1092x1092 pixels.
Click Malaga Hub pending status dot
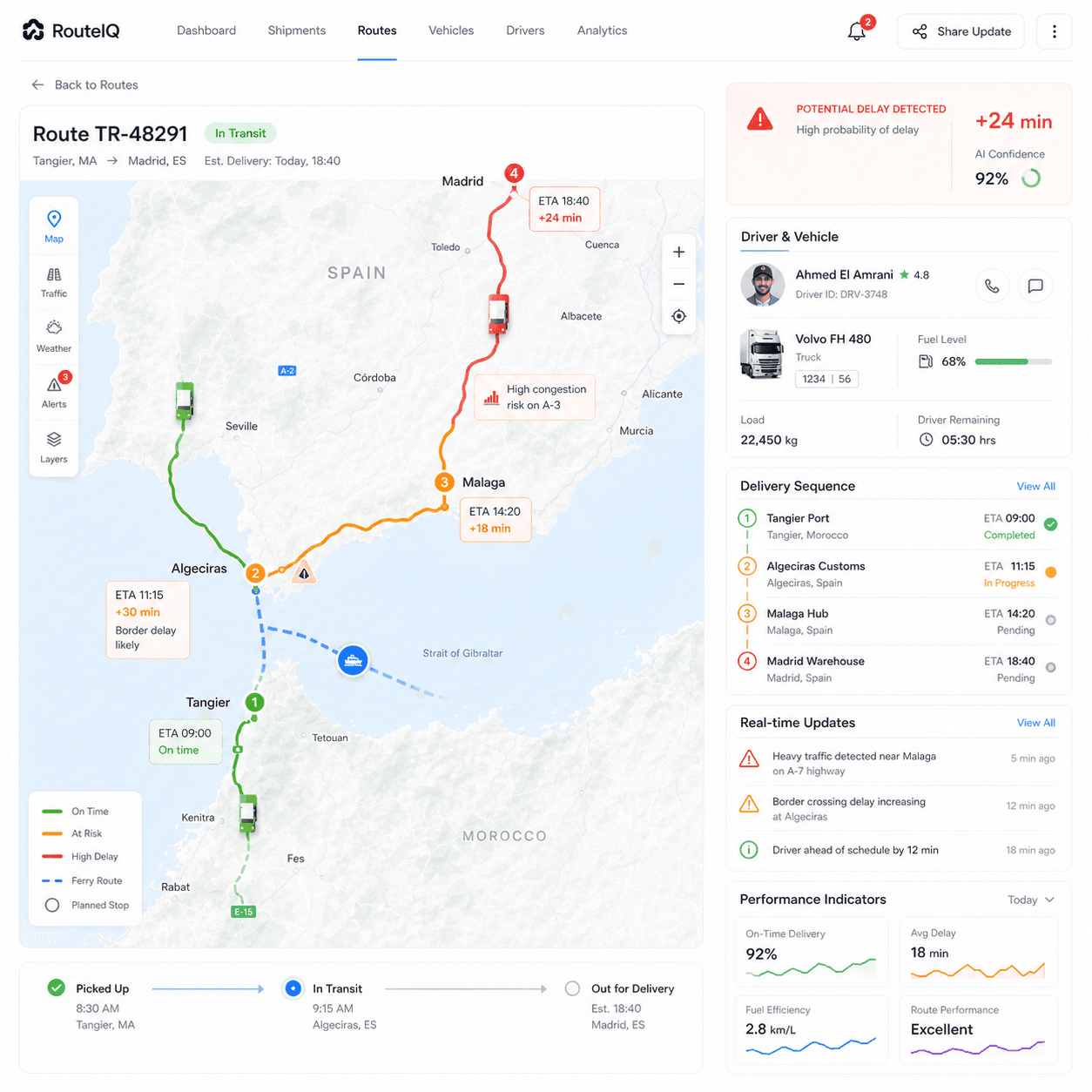1051,620
